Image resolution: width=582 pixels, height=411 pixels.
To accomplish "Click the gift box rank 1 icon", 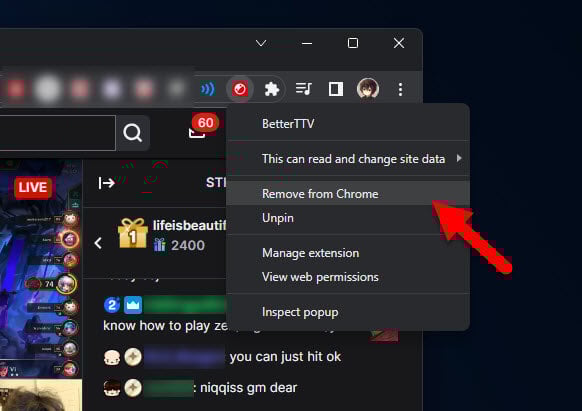I will [133, 233].
